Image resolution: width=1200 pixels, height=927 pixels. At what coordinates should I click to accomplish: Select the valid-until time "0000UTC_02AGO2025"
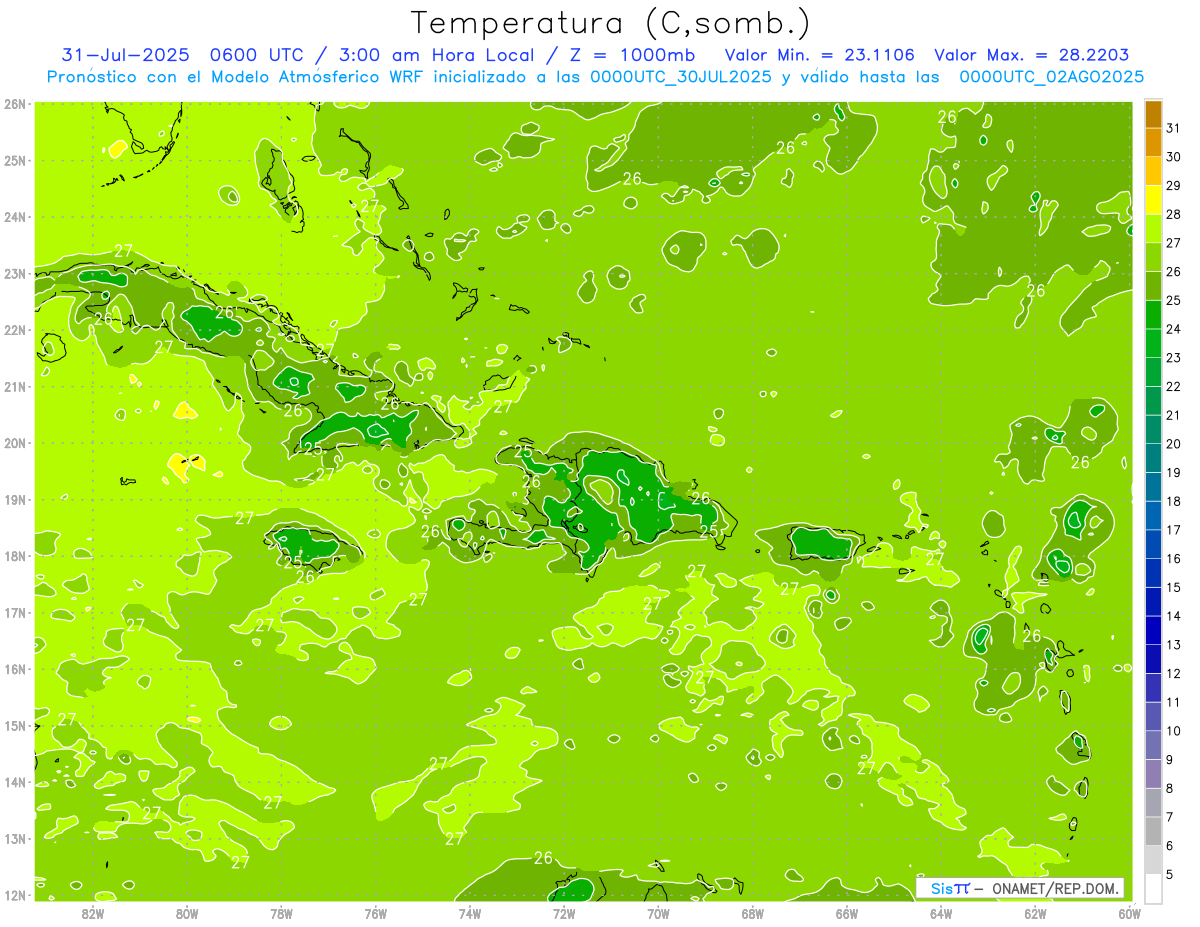click(1051, 77)
